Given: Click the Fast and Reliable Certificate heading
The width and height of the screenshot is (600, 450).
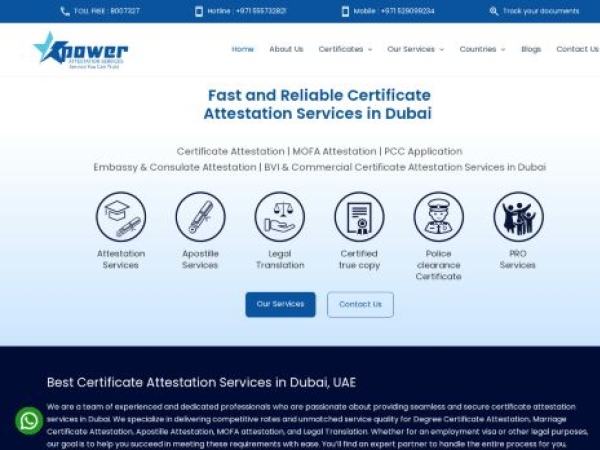Looking at the screenshot, I should point(318,104).
